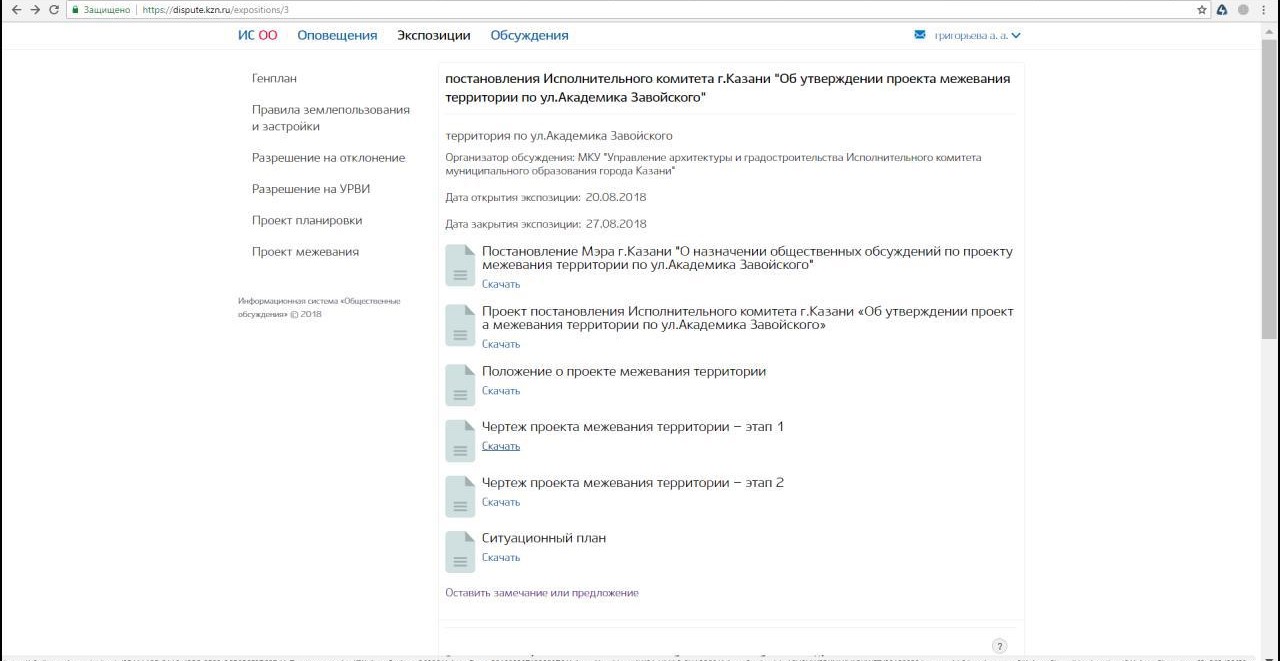1280x661 pixels.
Task: Click the document icon for Чертеж этап 2
Action: [x=460, y=496]
